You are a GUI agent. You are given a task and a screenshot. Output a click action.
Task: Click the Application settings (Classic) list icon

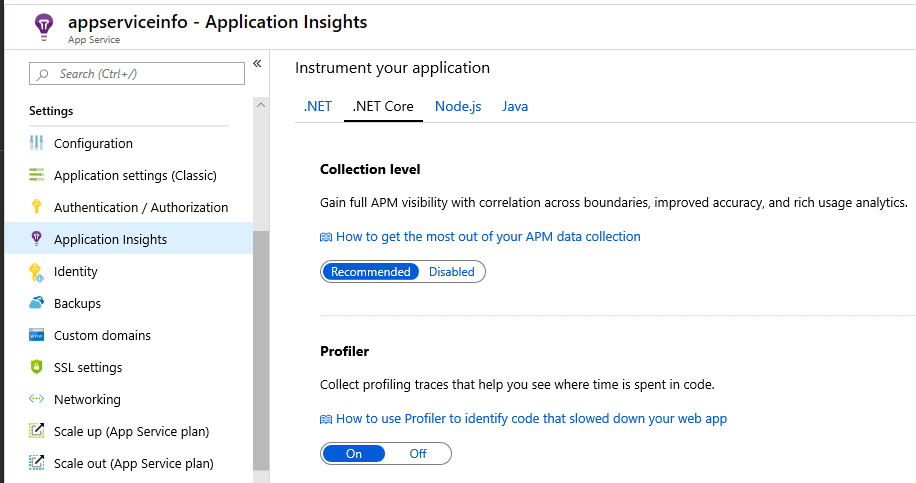click(x=36, y=175)
